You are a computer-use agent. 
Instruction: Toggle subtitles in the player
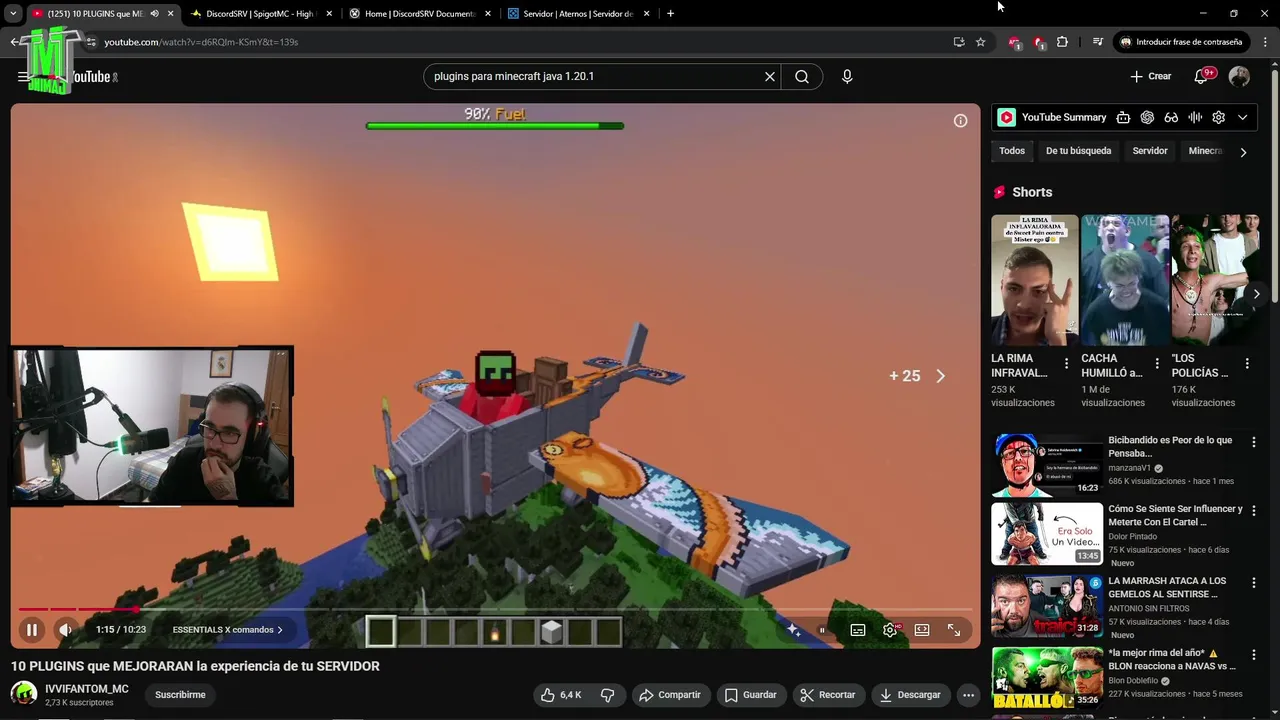tap(857, 630)
